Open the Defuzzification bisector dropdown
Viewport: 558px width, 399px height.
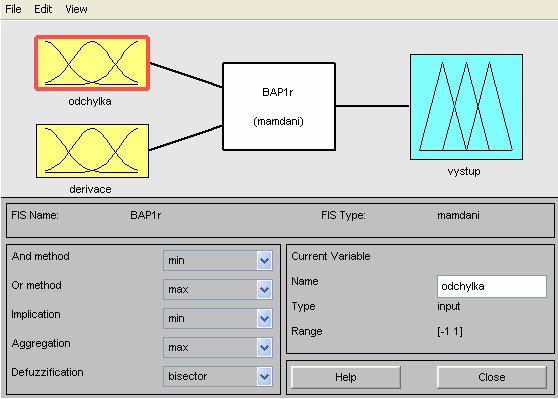point(218,376)
